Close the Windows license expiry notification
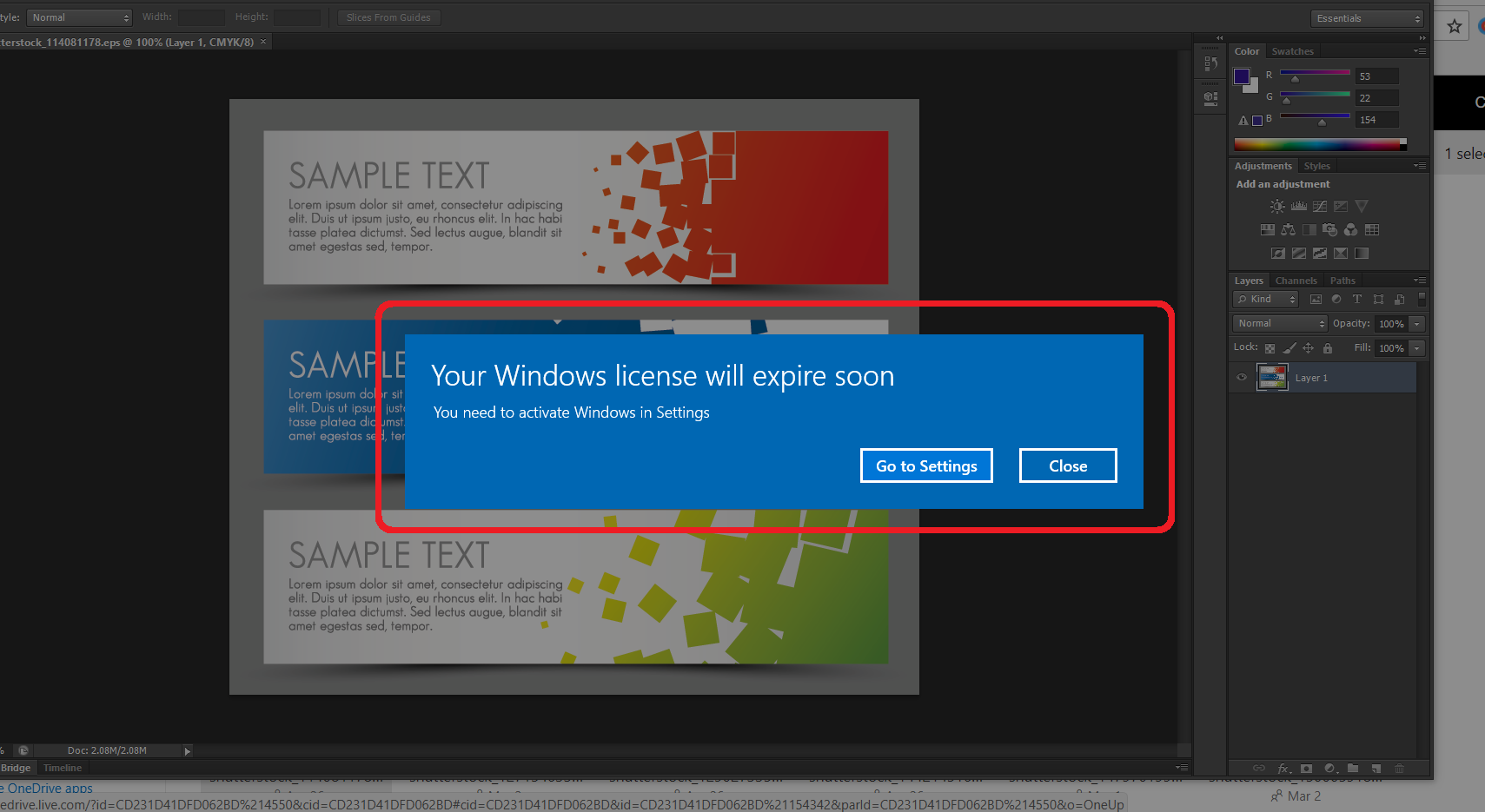Viewport: 1485px width, 812px height. [1067, 465]
